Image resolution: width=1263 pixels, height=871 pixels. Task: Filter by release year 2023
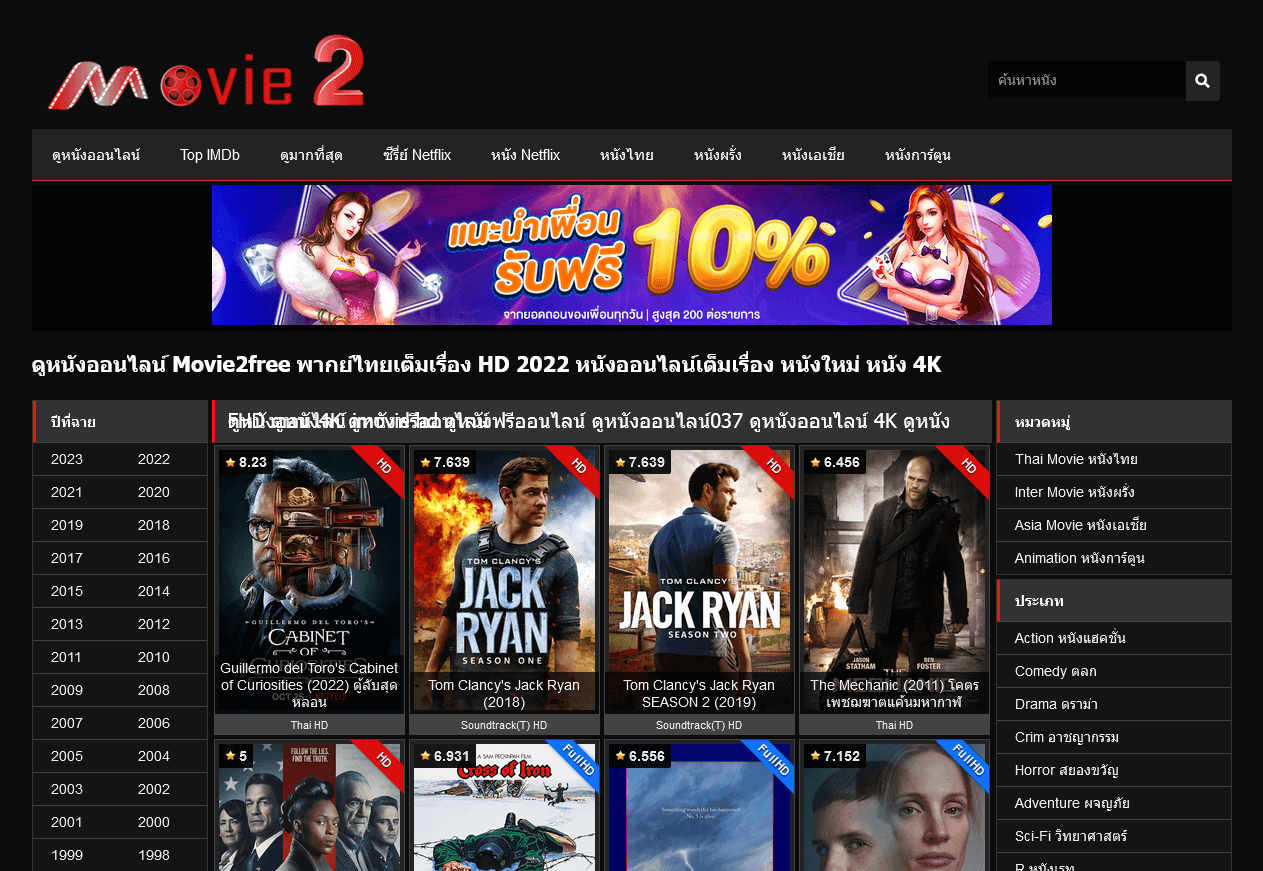pos(67,459)
